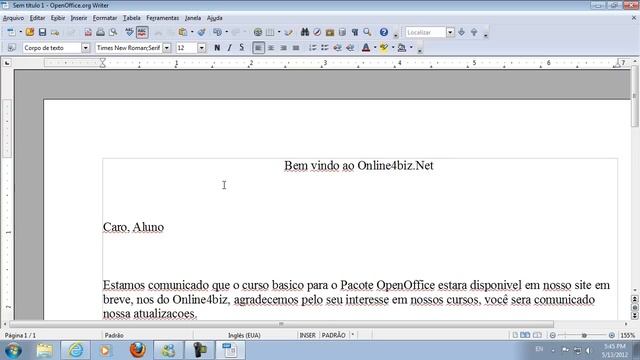The image size is (640, 360).
Task: Open the Gallery icon
Action: point(330,32)
